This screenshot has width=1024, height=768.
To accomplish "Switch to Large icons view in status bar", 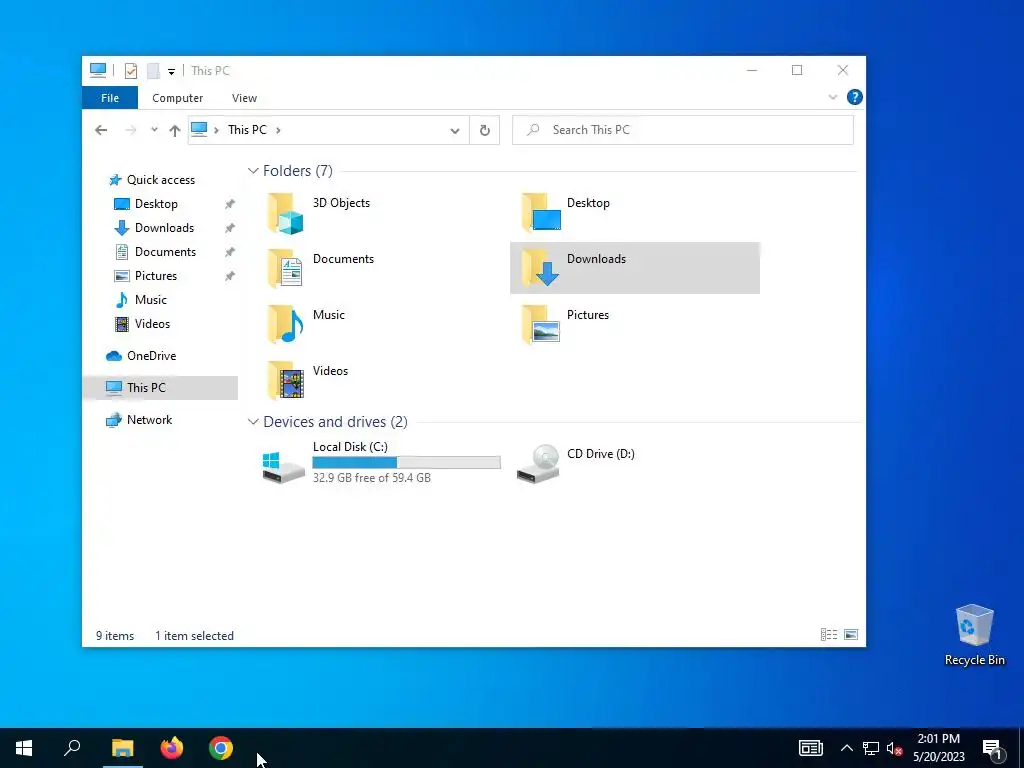I will 851,635.
